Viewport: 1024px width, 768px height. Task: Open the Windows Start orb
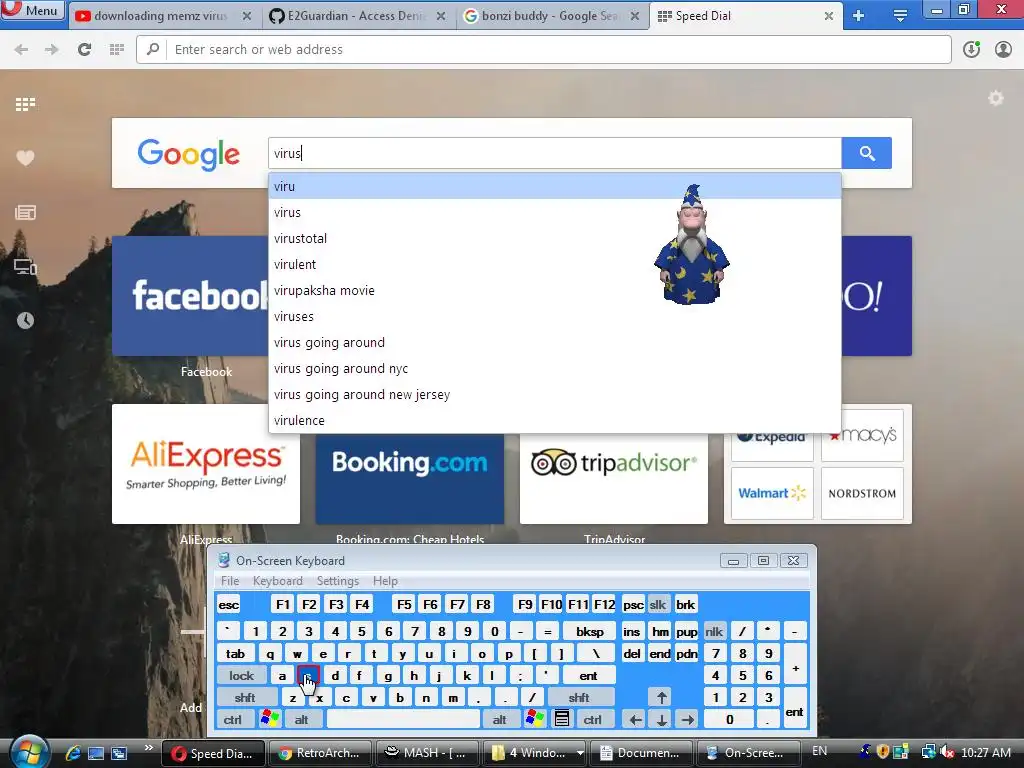coord(27,752)
